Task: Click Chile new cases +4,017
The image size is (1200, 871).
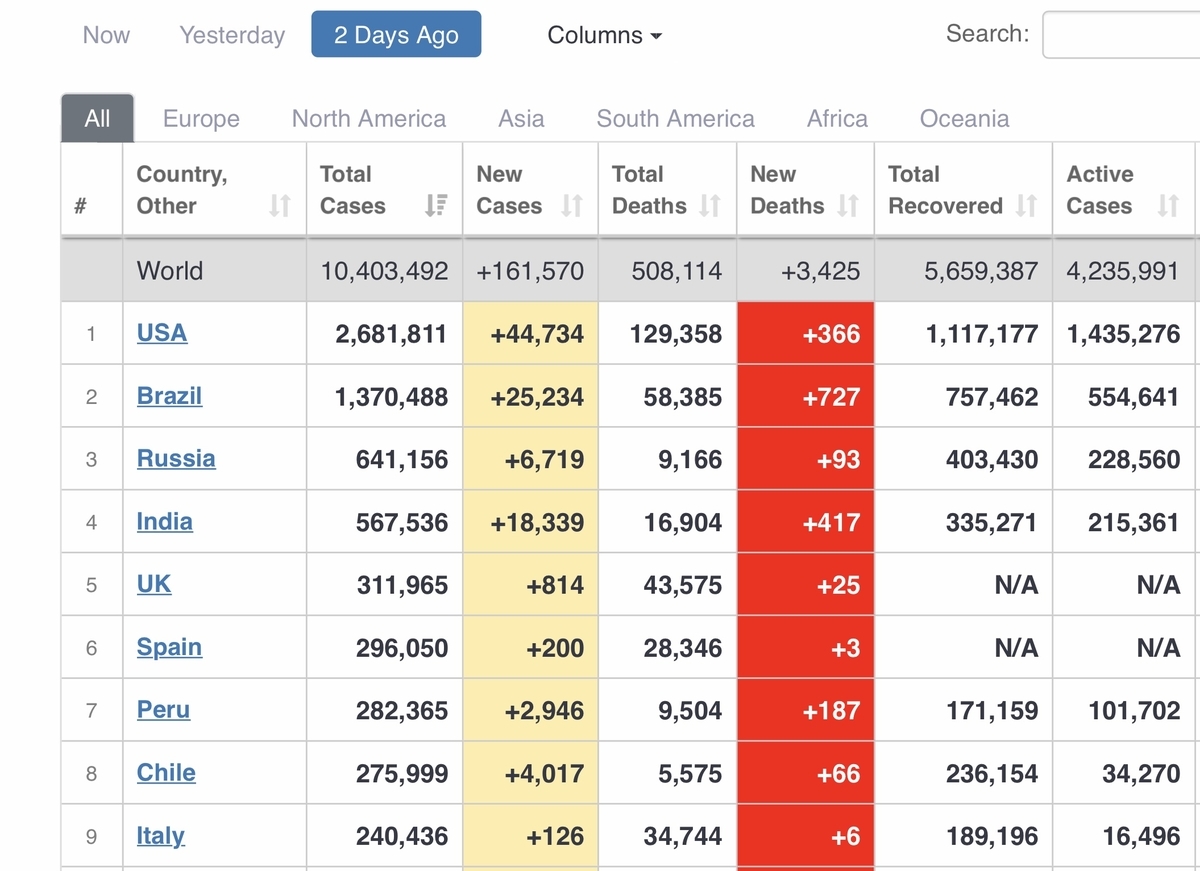Action: click(543, 774)
